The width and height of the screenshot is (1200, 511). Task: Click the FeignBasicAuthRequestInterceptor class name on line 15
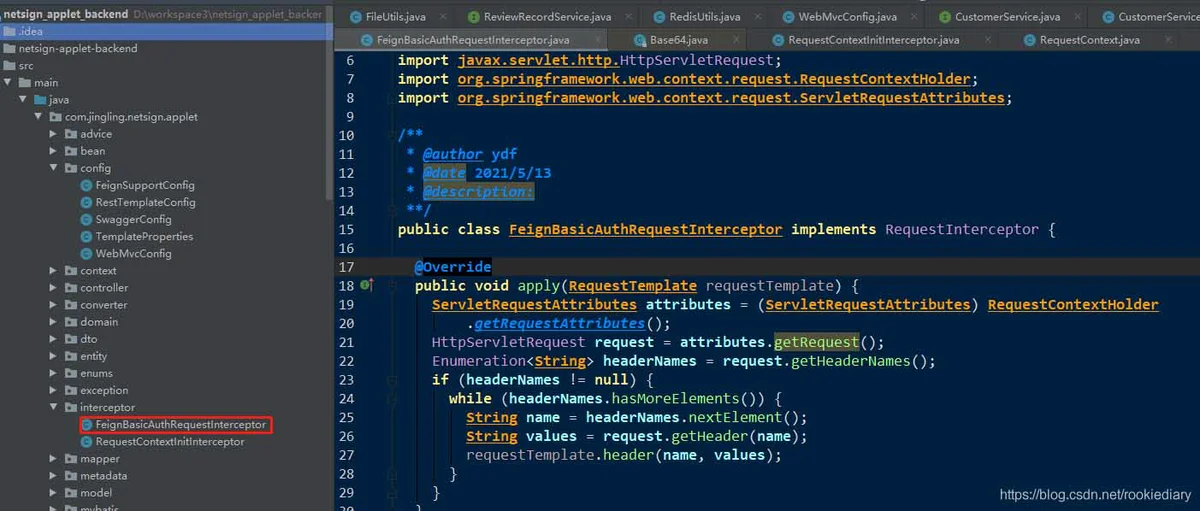645,229
